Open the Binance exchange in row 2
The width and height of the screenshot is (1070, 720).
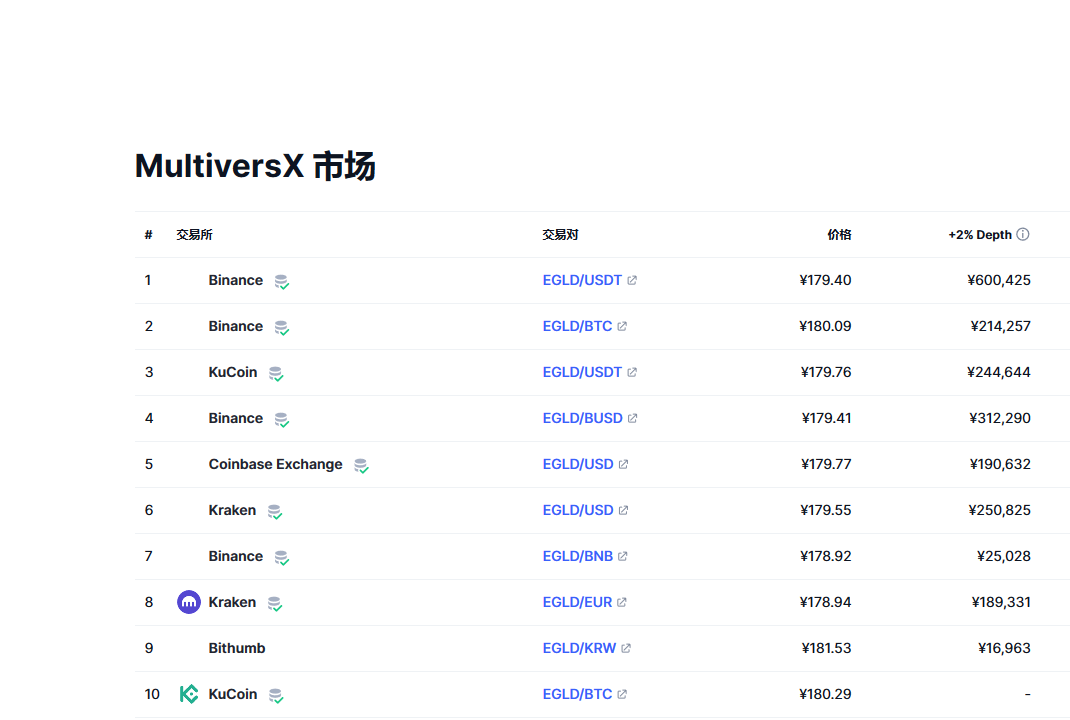(235, 326)
